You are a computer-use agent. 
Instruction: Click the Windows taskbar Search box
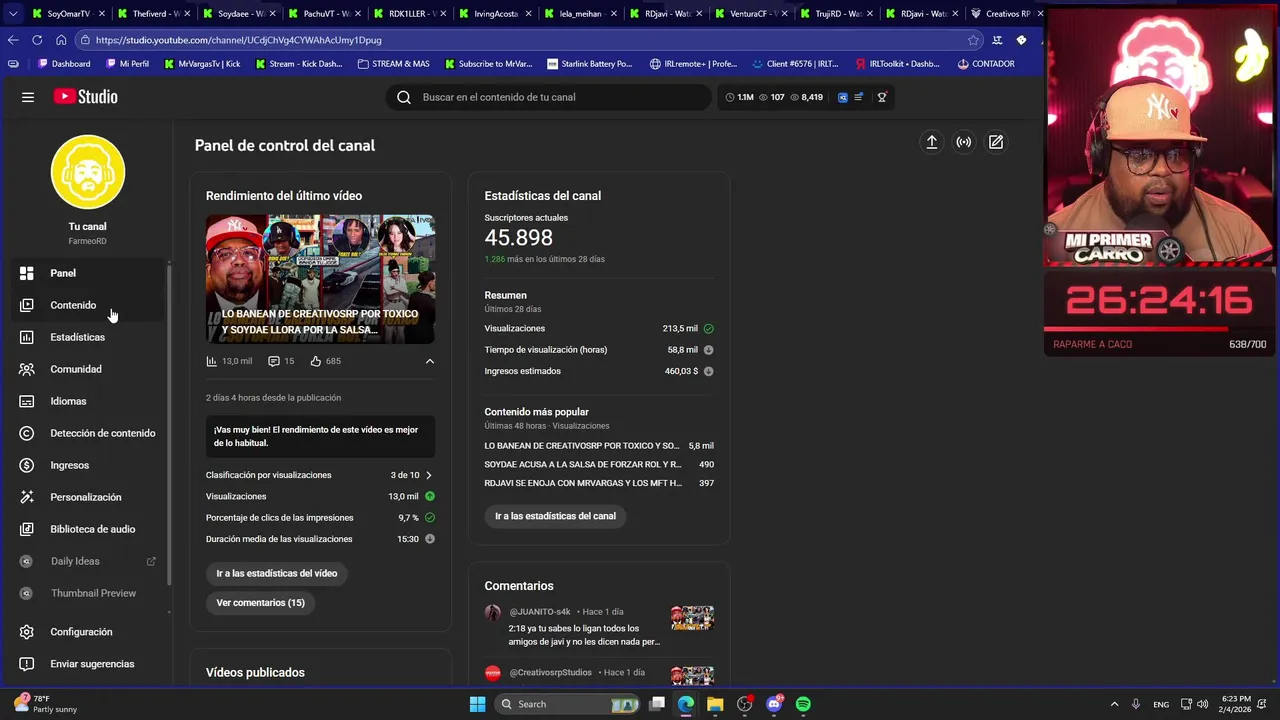(567, 704)
